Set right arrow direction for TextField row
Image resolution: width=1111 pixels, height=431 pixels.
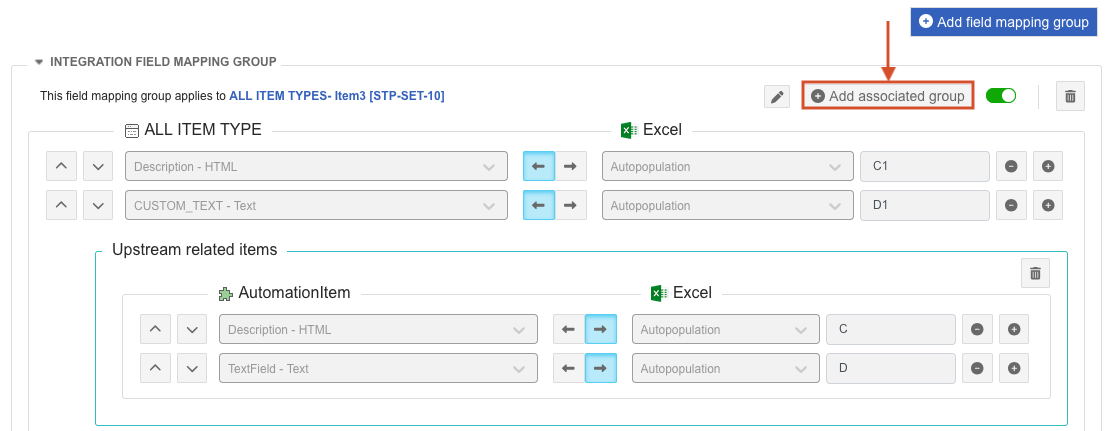point(600,368)
